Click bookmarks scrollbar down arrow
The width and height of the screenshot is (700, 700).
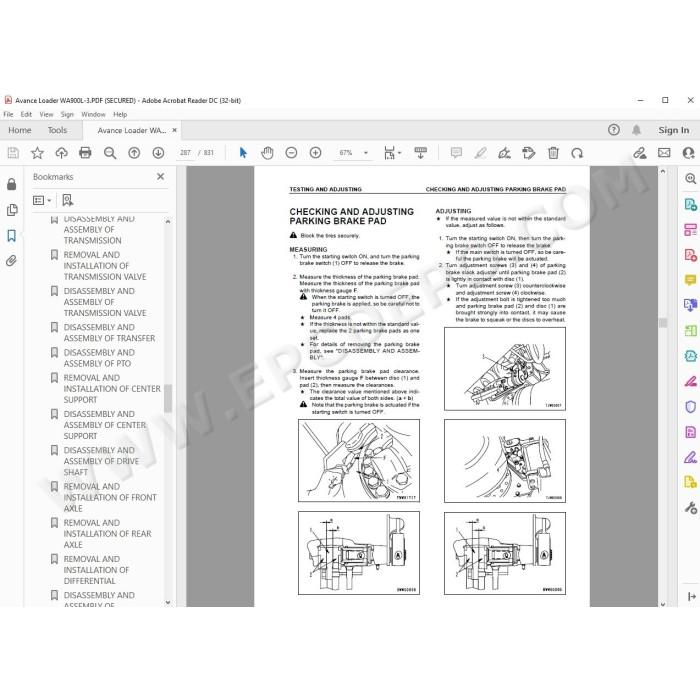[168, 602]
